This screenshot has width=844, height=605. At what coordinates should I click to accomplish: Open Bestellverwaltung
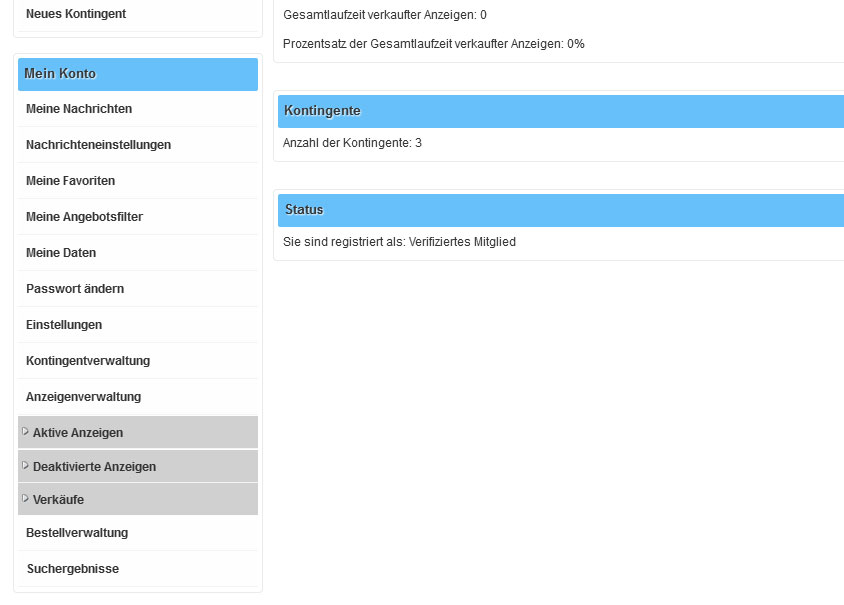(138, 533)
